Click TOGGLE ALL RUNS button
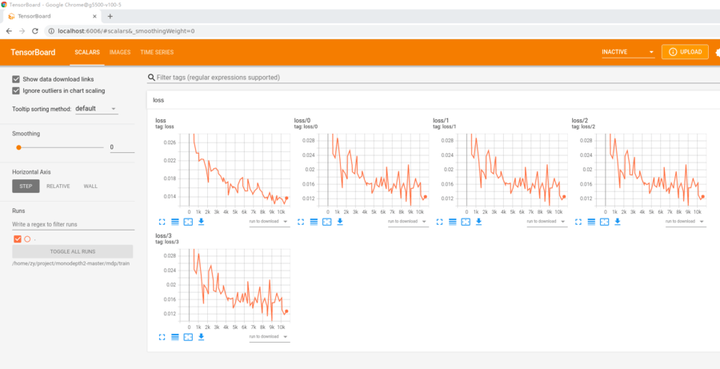The height and width of the screenshot is (369, 720). [73, 252]
